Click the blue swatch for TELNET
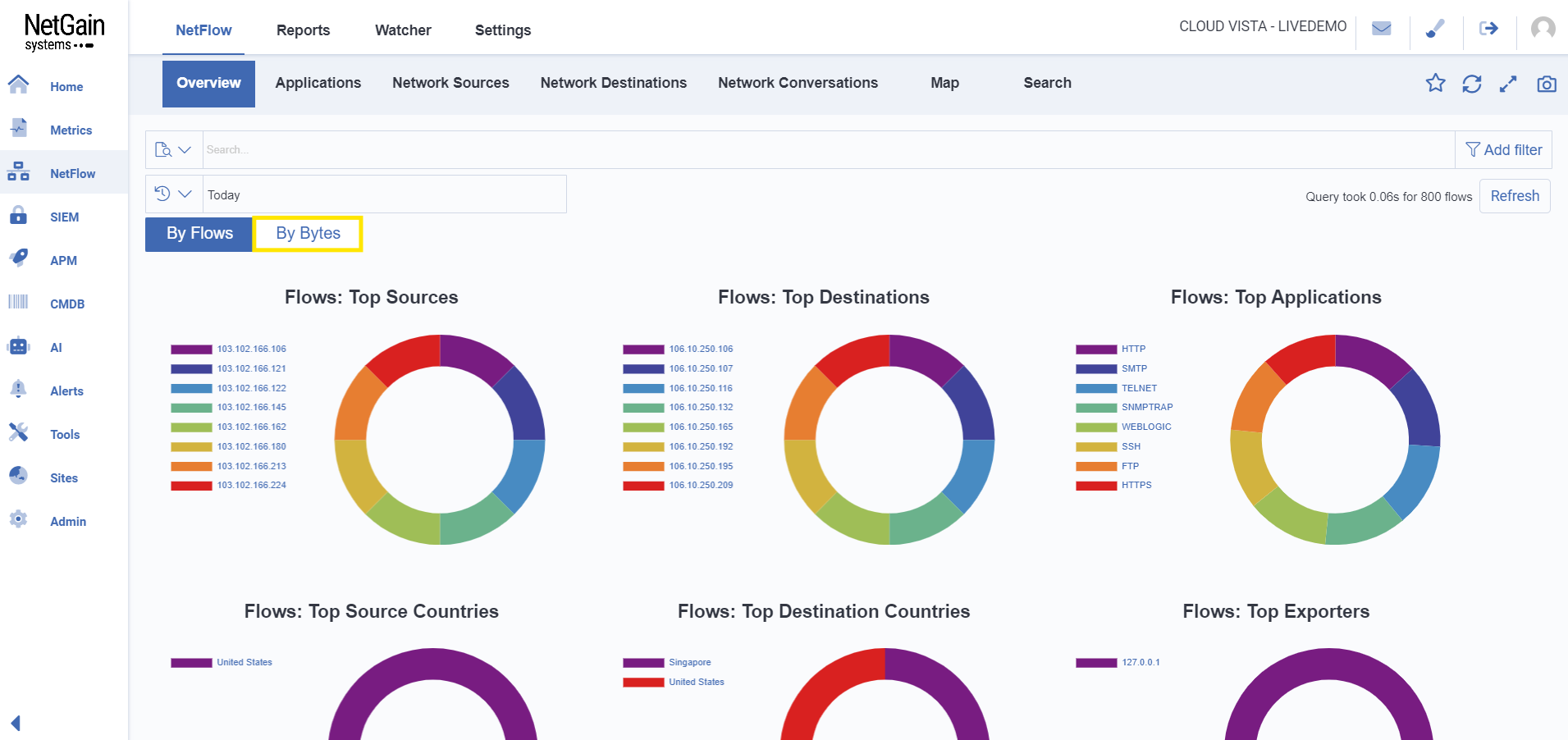 [x=1096, y=389]
